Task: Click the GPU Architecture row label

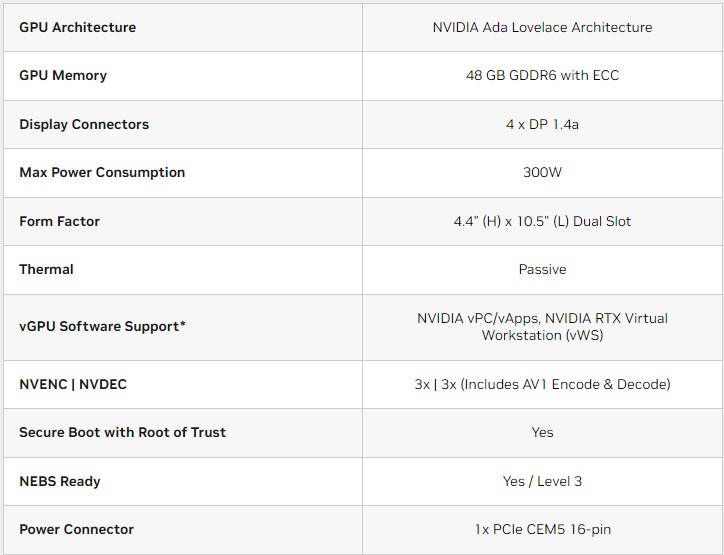Action: pyautogui.click(x=77, y=27)
